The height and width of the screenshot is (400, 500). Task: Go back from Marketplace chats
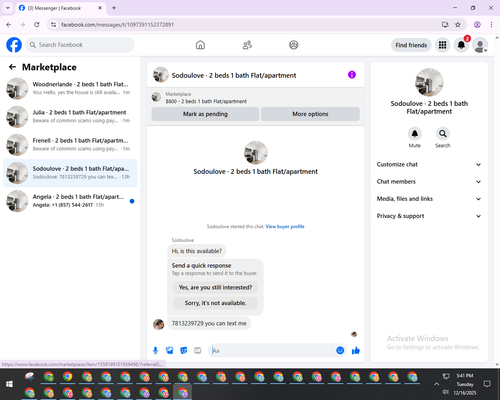(x=12, y=67)
